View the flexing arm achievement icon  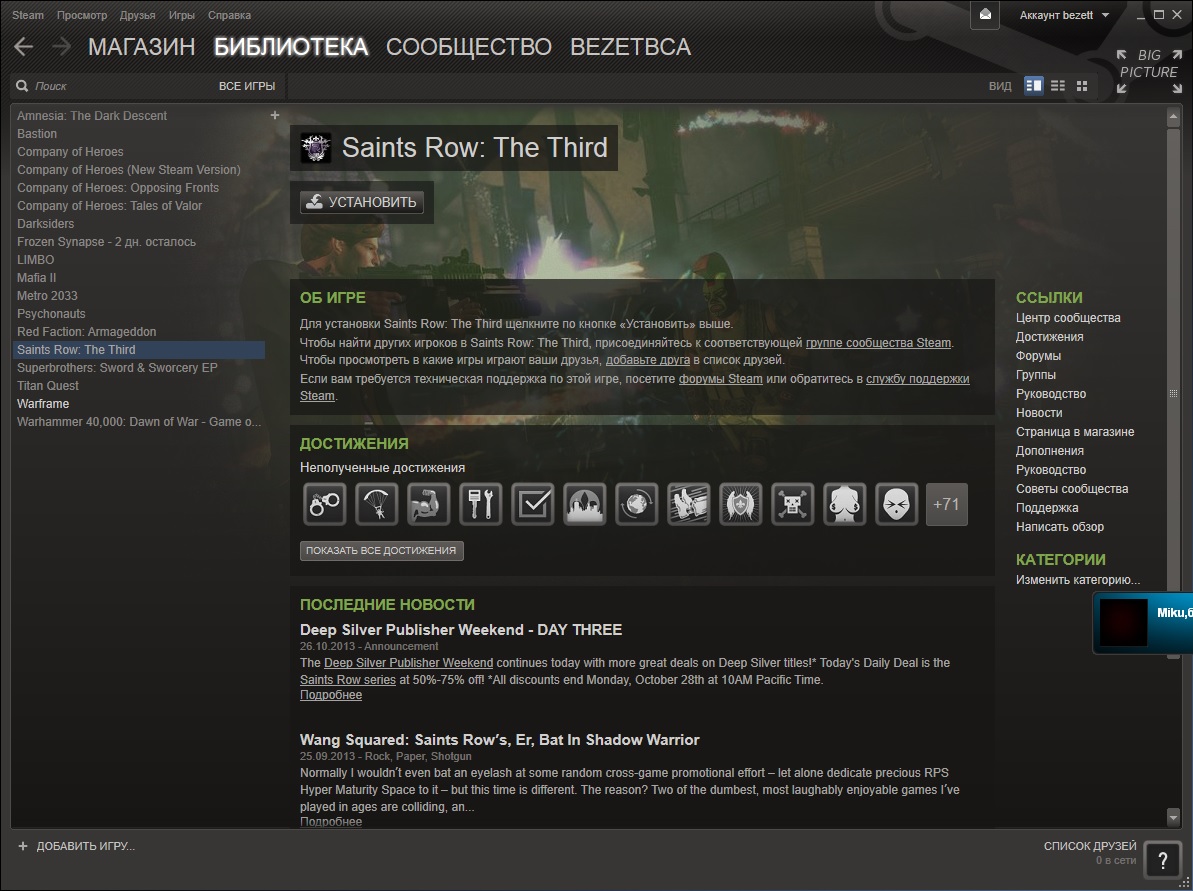428,504
